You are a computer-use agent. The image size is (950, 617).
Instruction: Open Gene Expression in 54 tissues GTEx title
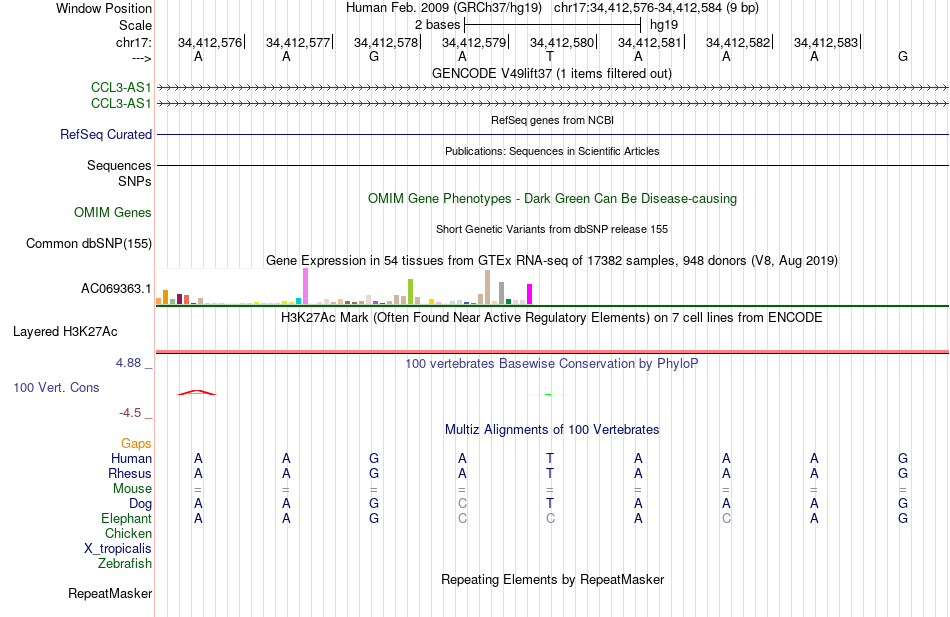click(x=552, y=261)
